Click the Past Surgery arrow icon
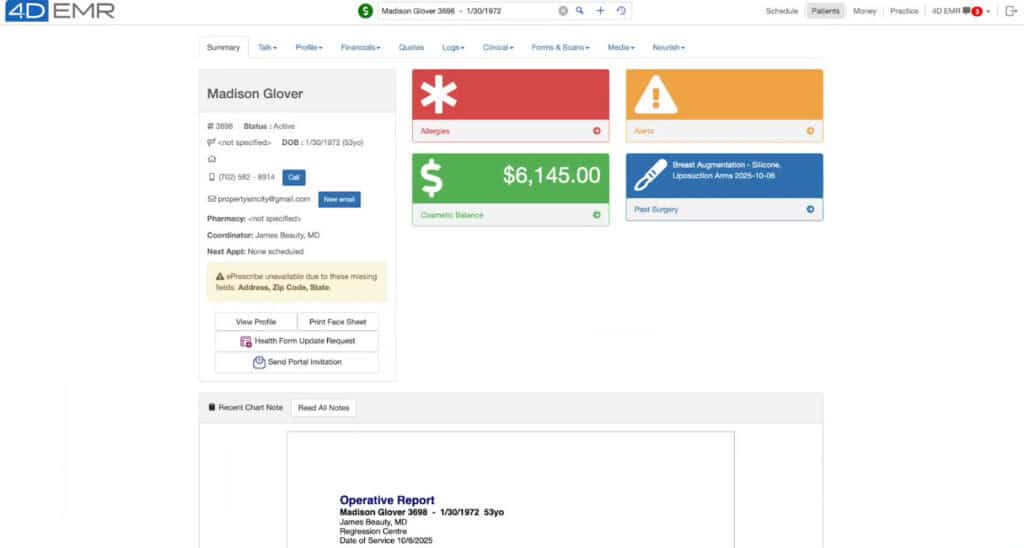This screenshot has height=548, width=1024. click(810, 210)
